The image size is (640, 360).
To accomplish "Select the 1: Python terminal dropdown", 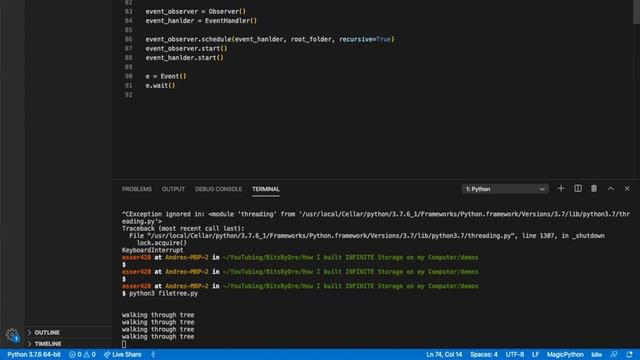I will pos(505,189).
